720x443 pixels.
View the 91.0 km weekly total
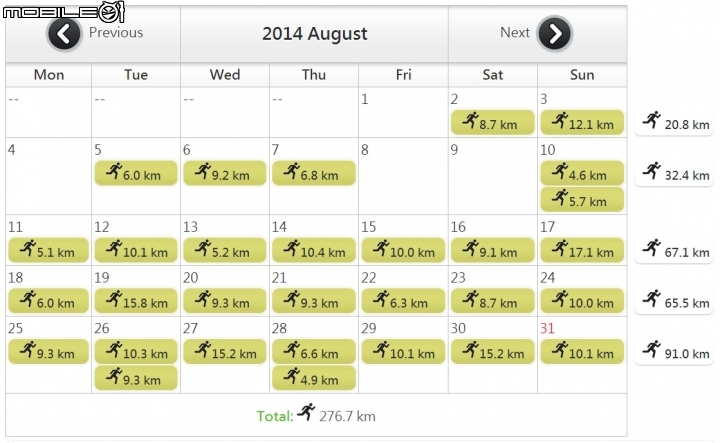(674, 352)
